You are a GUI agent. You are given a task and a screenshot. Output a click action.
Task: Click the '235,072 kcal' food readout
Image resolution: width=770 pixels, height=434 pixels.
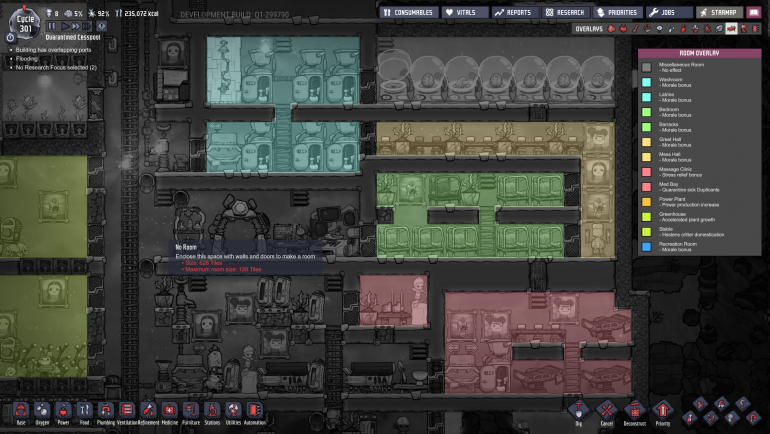[141, 13]
